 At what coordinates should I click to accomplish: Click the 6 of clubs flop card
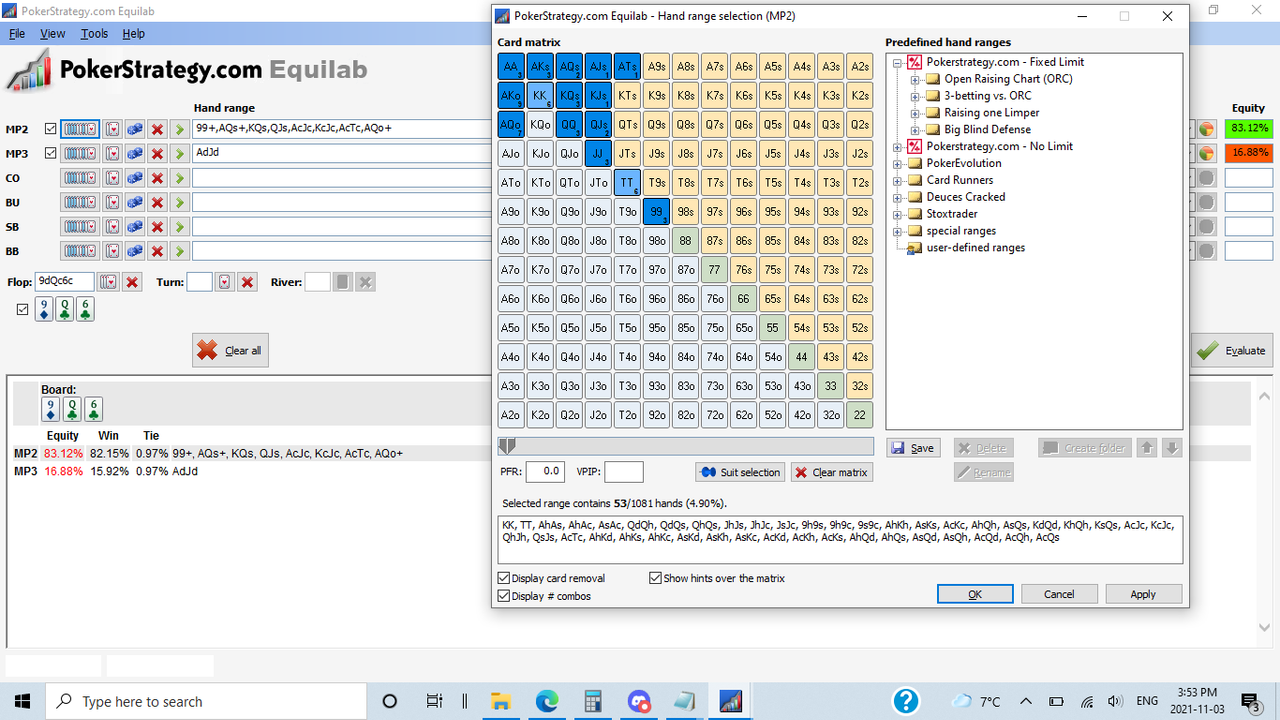click(86, 310)
